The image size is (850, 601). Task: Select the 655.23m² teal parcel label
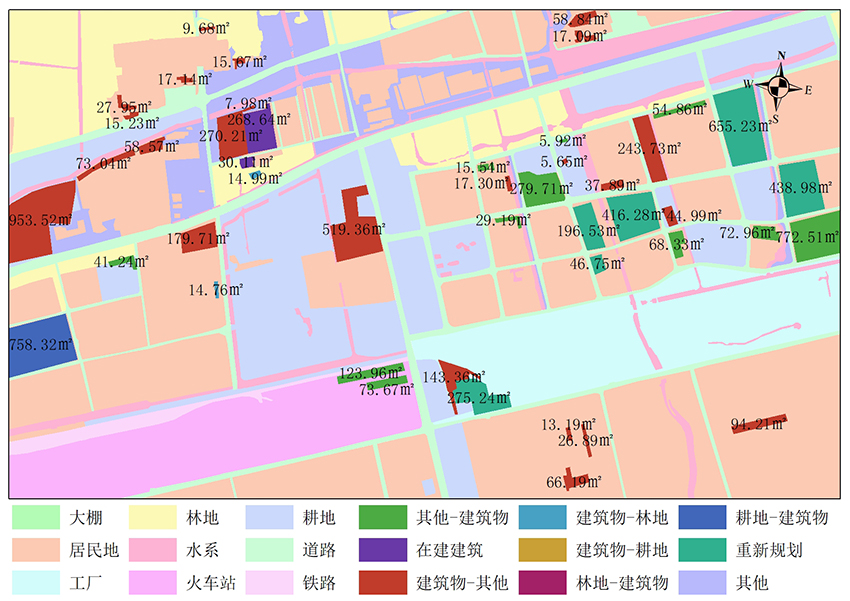click(743, 127)
